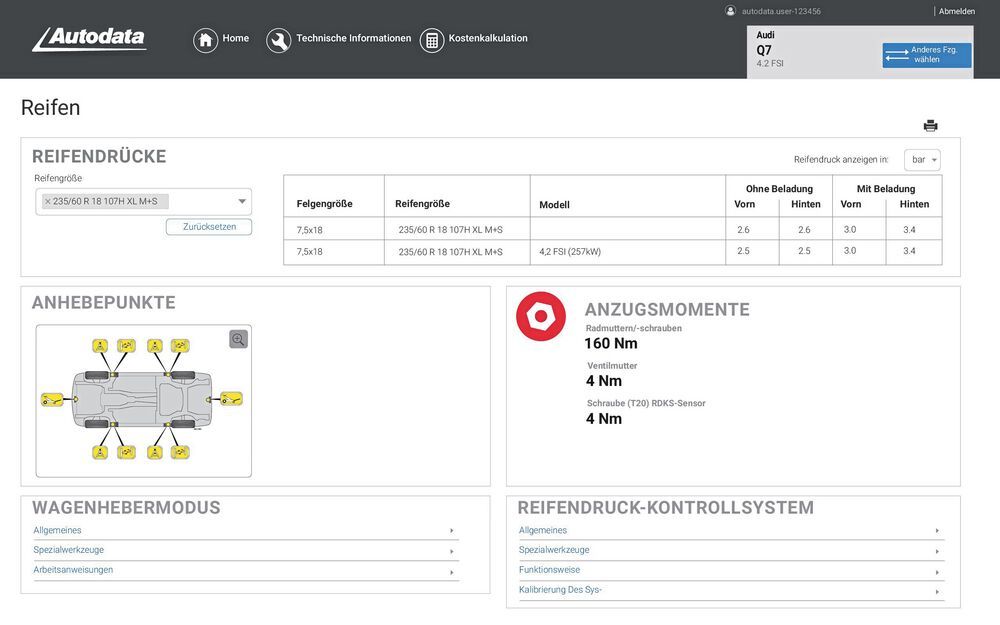
Task: Open the Technische Informationen menu item
Action: (x=353, y=39)
